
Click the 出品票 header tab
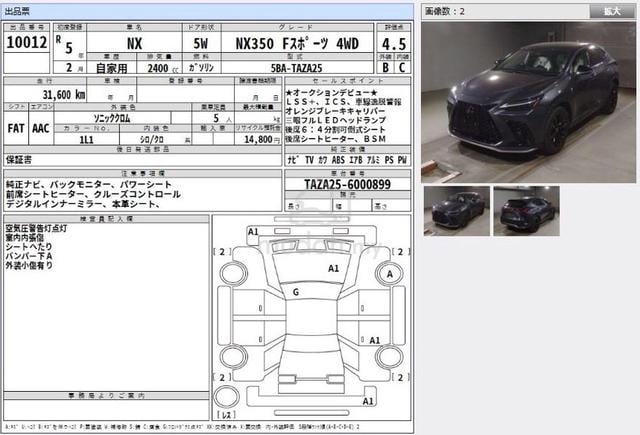tap(17, 11)
